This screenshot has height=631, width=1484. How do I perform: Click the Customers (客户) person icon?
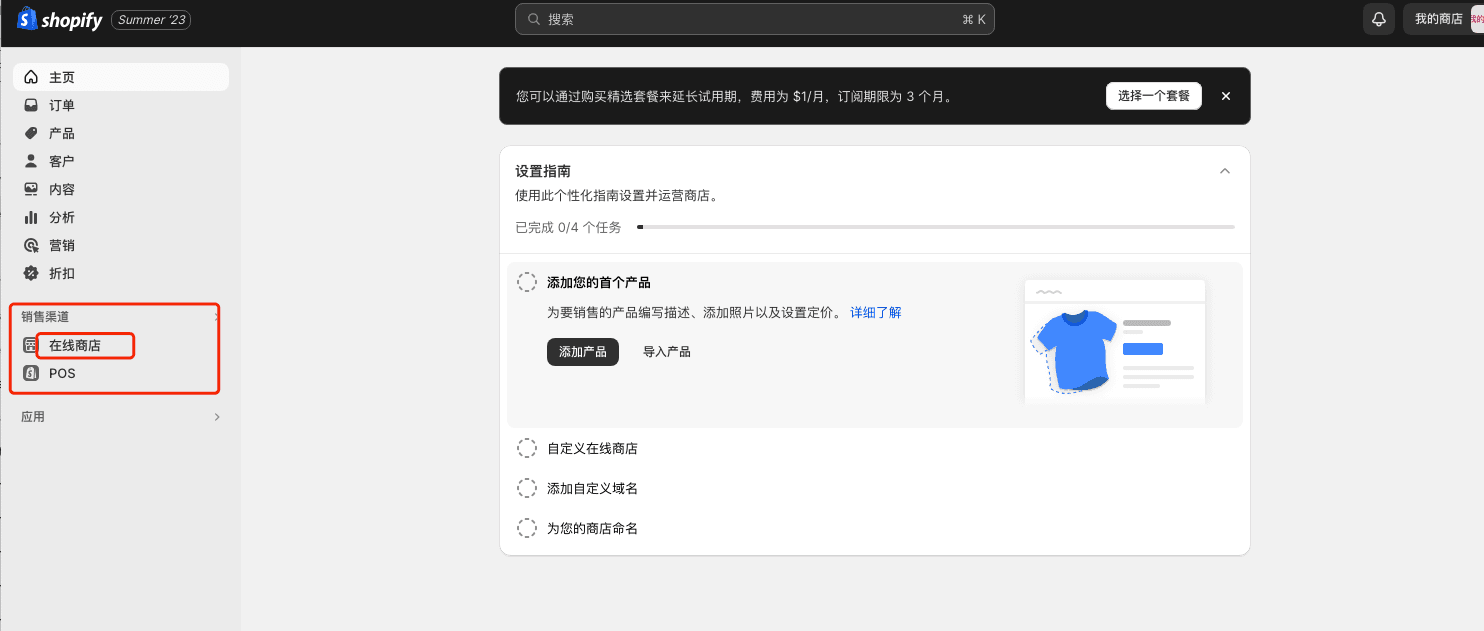click(x=31, y=161)
